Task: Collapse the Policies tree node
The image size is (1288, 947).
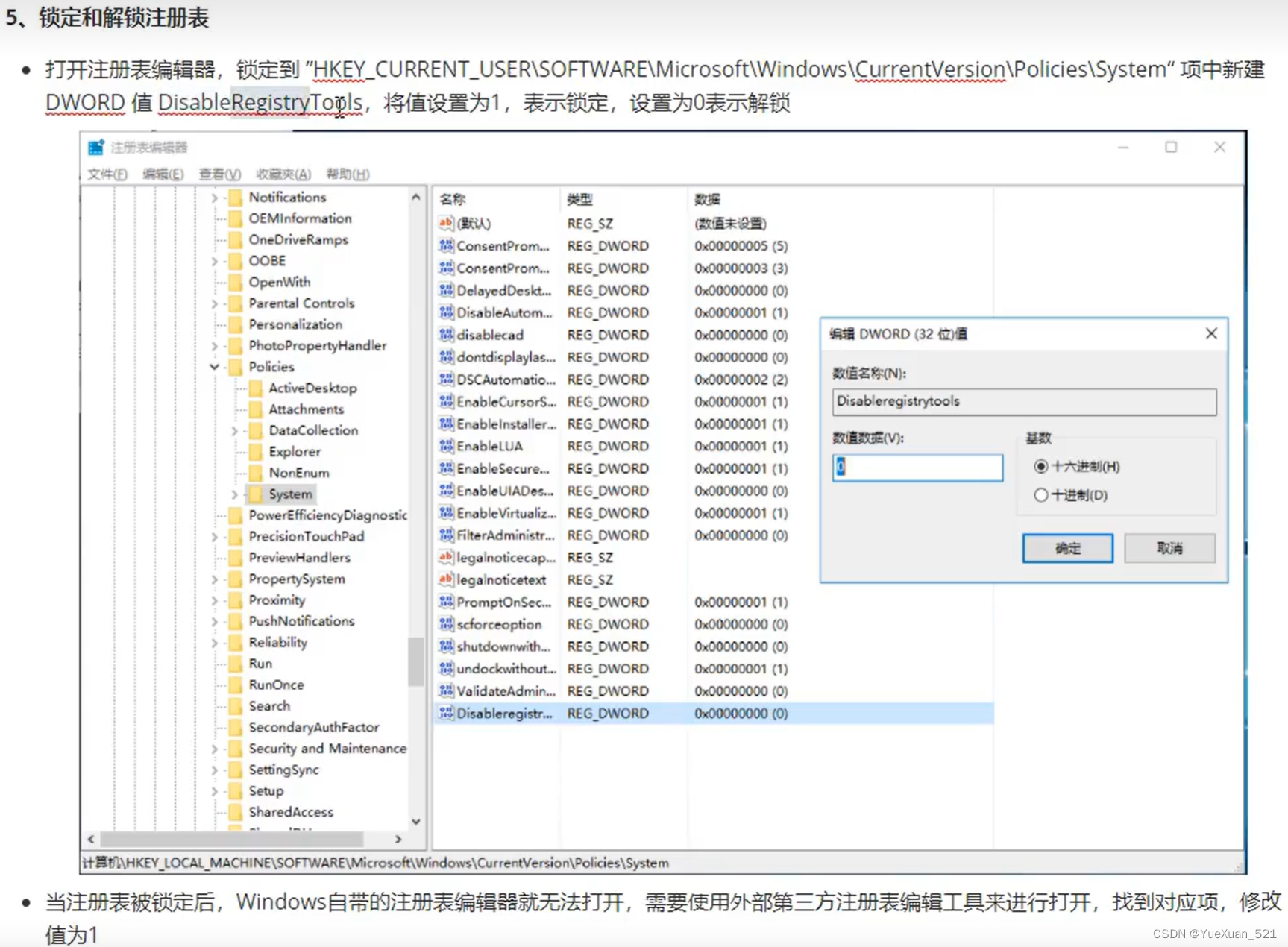Action: 215,367
